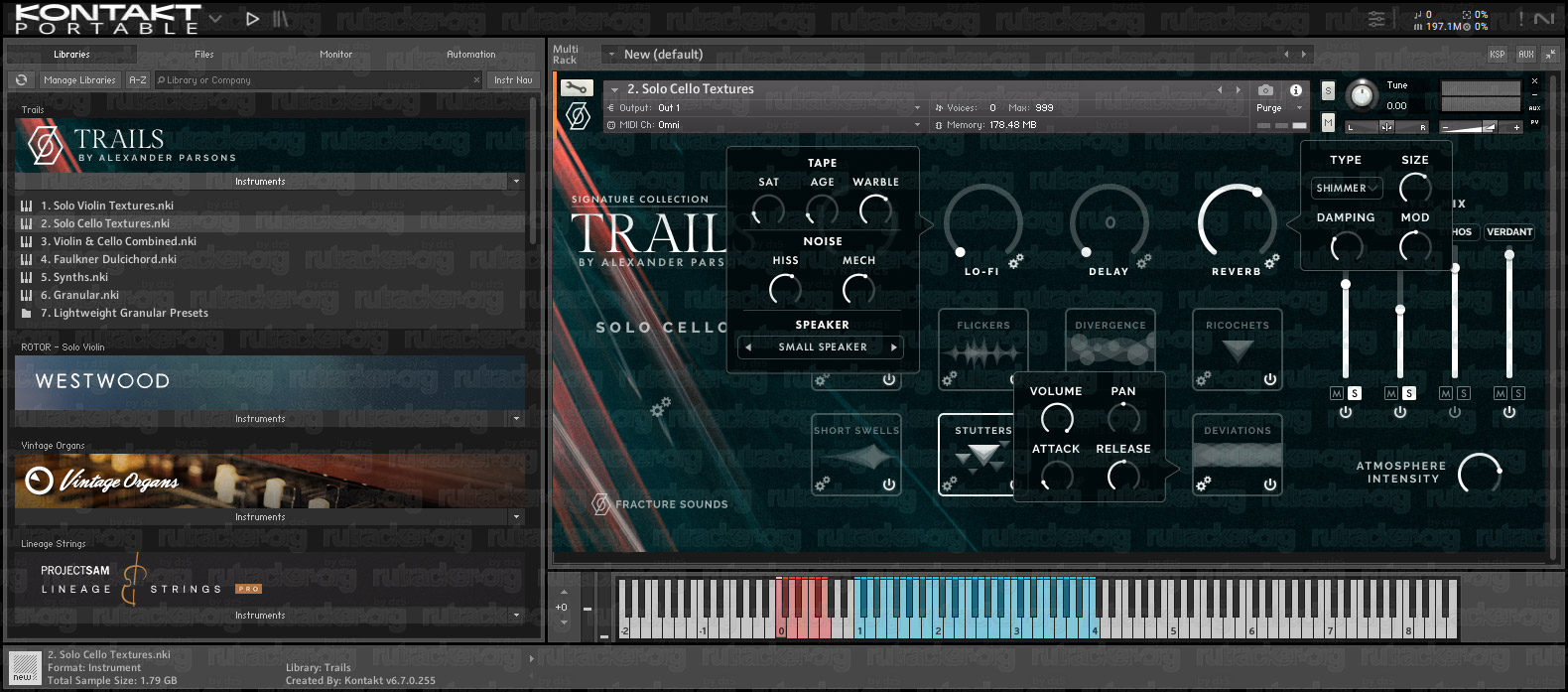Expand the Lineage Strings Instruments dropdown

click(516, 616)
